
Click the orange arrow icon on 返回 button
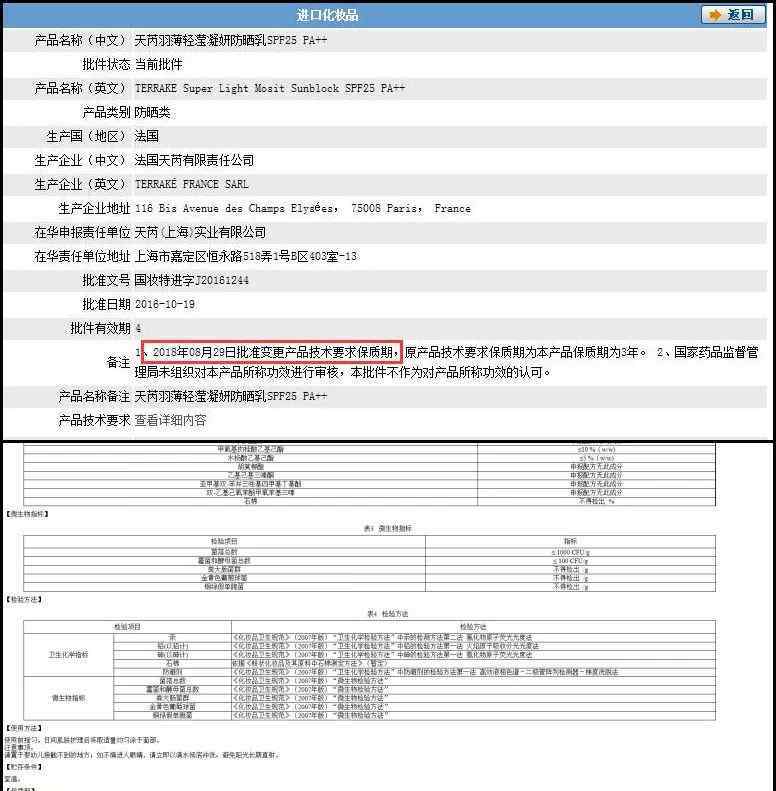pos(715,15)
